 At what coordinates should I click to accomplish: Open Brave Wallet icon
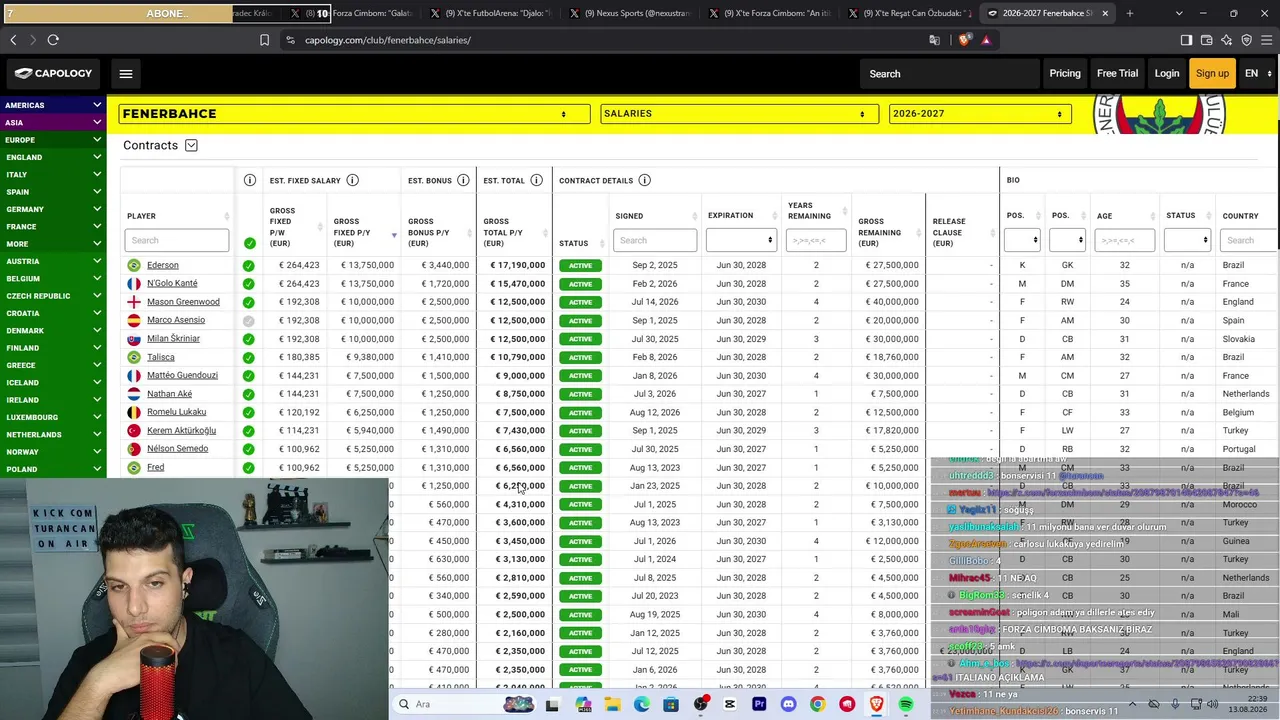tap(1206, 40)
